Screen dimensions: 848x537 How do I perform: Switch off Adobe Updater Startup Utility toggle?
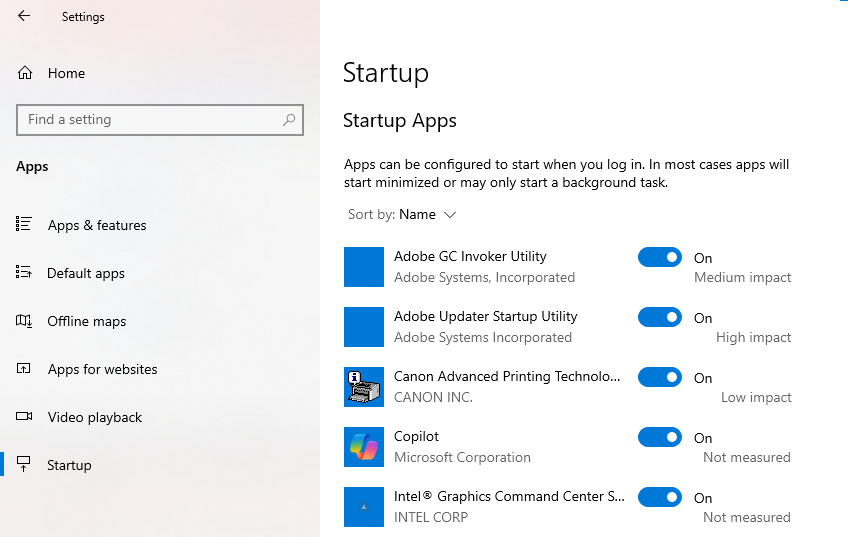(x=659, y=318)
